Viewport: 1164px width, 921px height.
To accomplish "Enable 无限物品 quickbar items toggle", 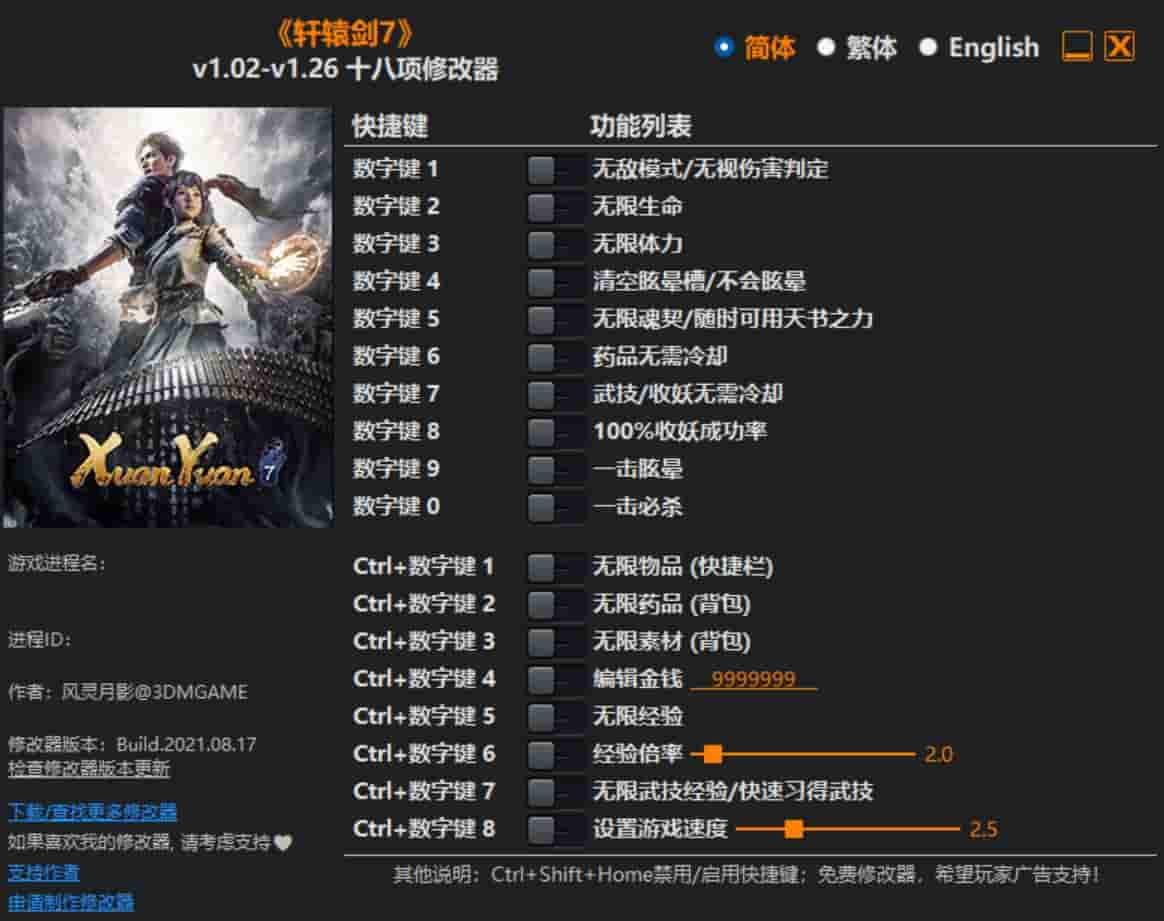I will 555,566.
